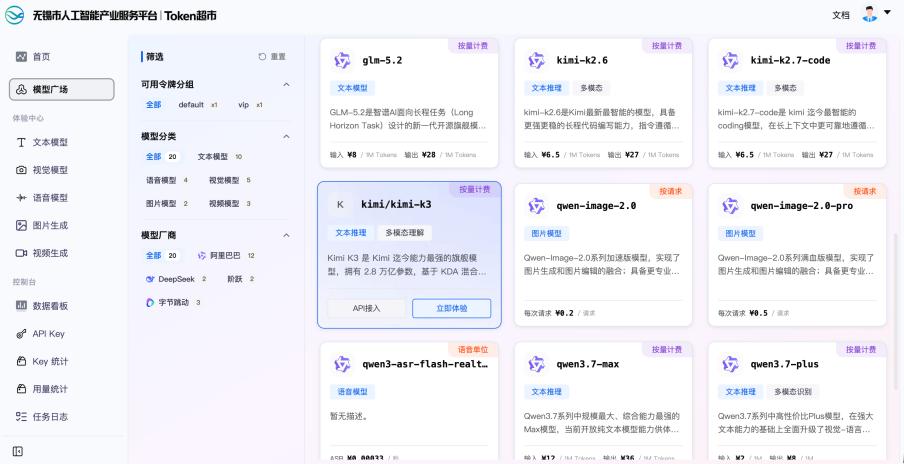Collapse the 模型厂商 section

click(x=286, y=235)
